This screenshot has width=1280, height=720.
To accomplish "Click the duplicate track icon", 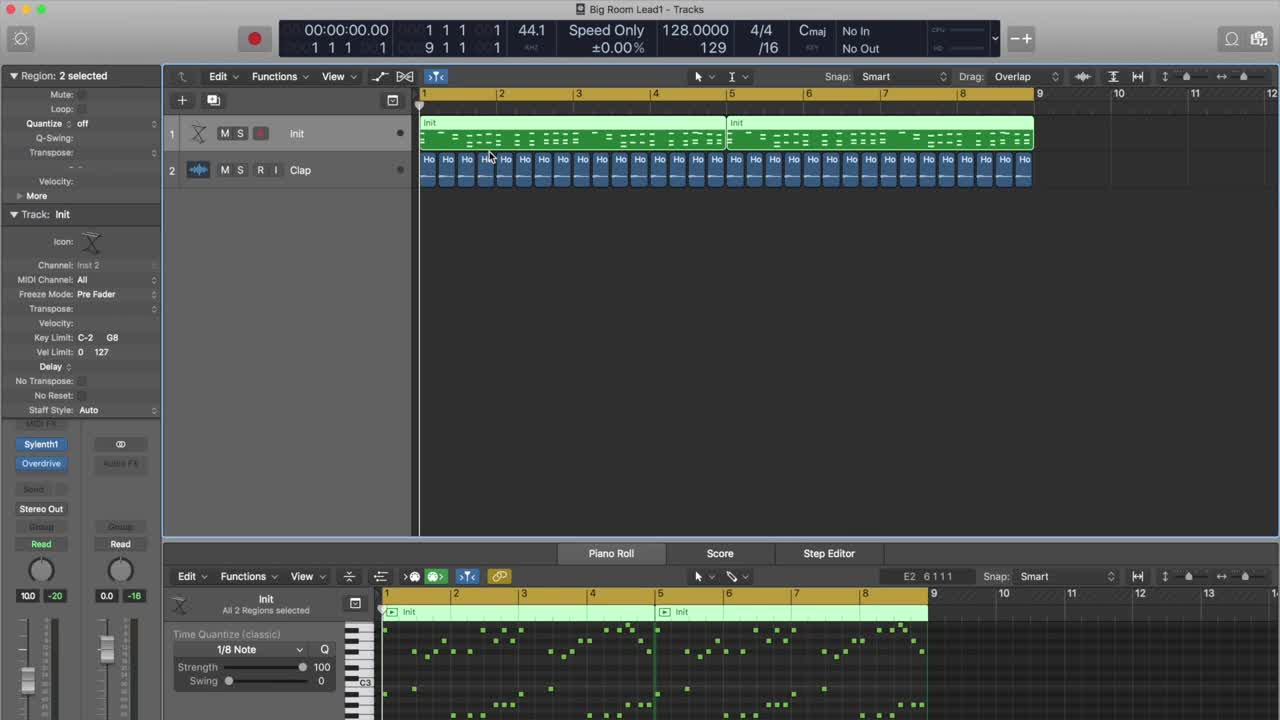I will click(213, 100).
